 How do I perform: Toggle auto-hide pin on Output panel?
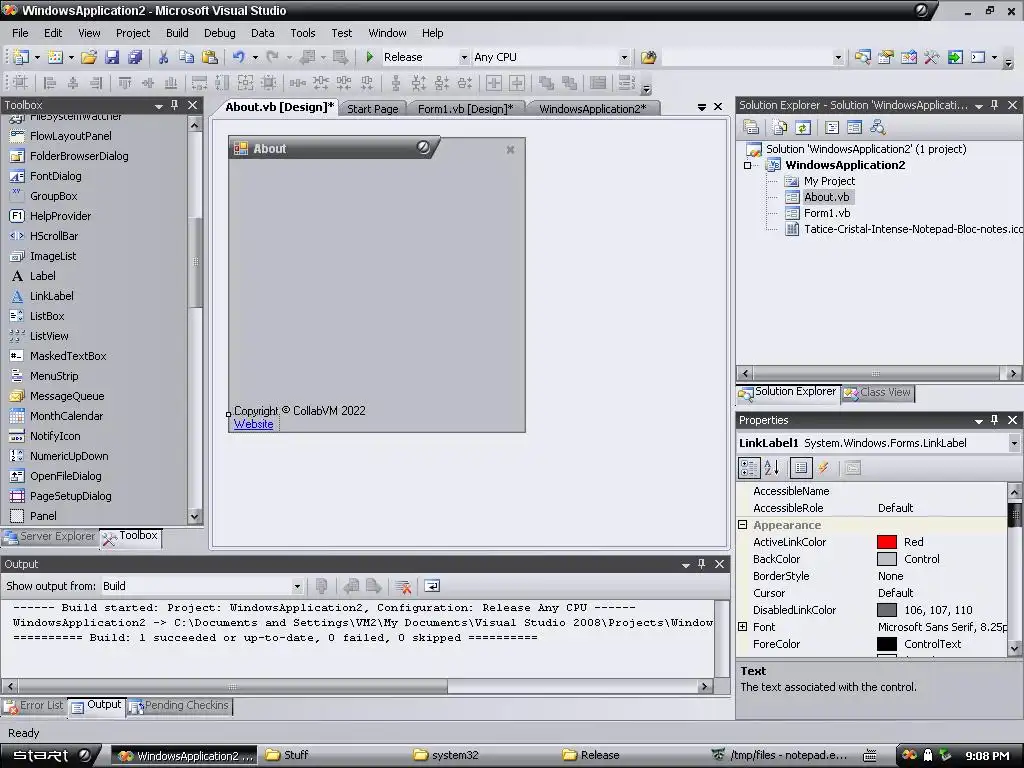701,564
